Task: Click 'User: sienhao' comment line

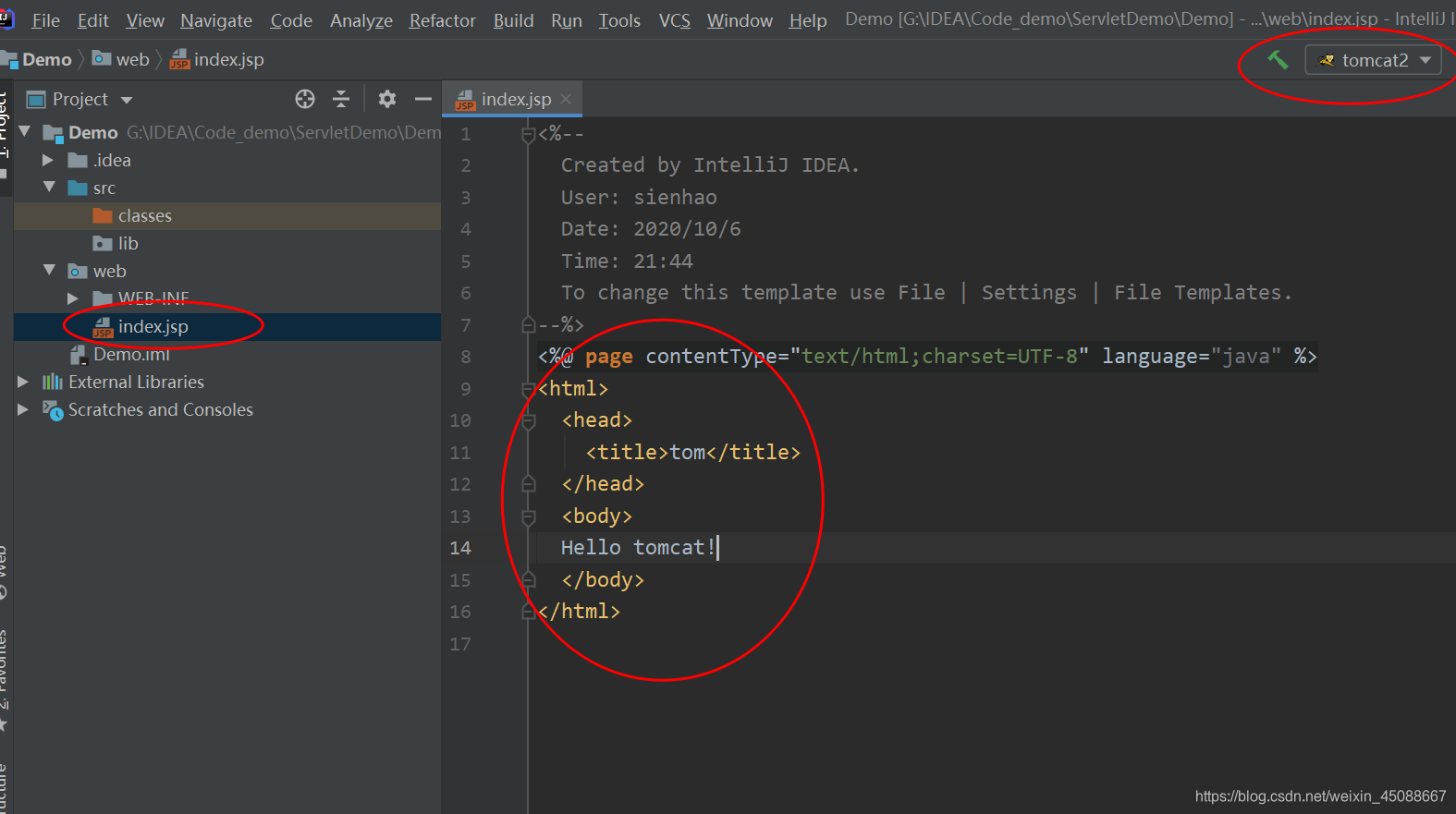Action: click(x=639, y=198)
